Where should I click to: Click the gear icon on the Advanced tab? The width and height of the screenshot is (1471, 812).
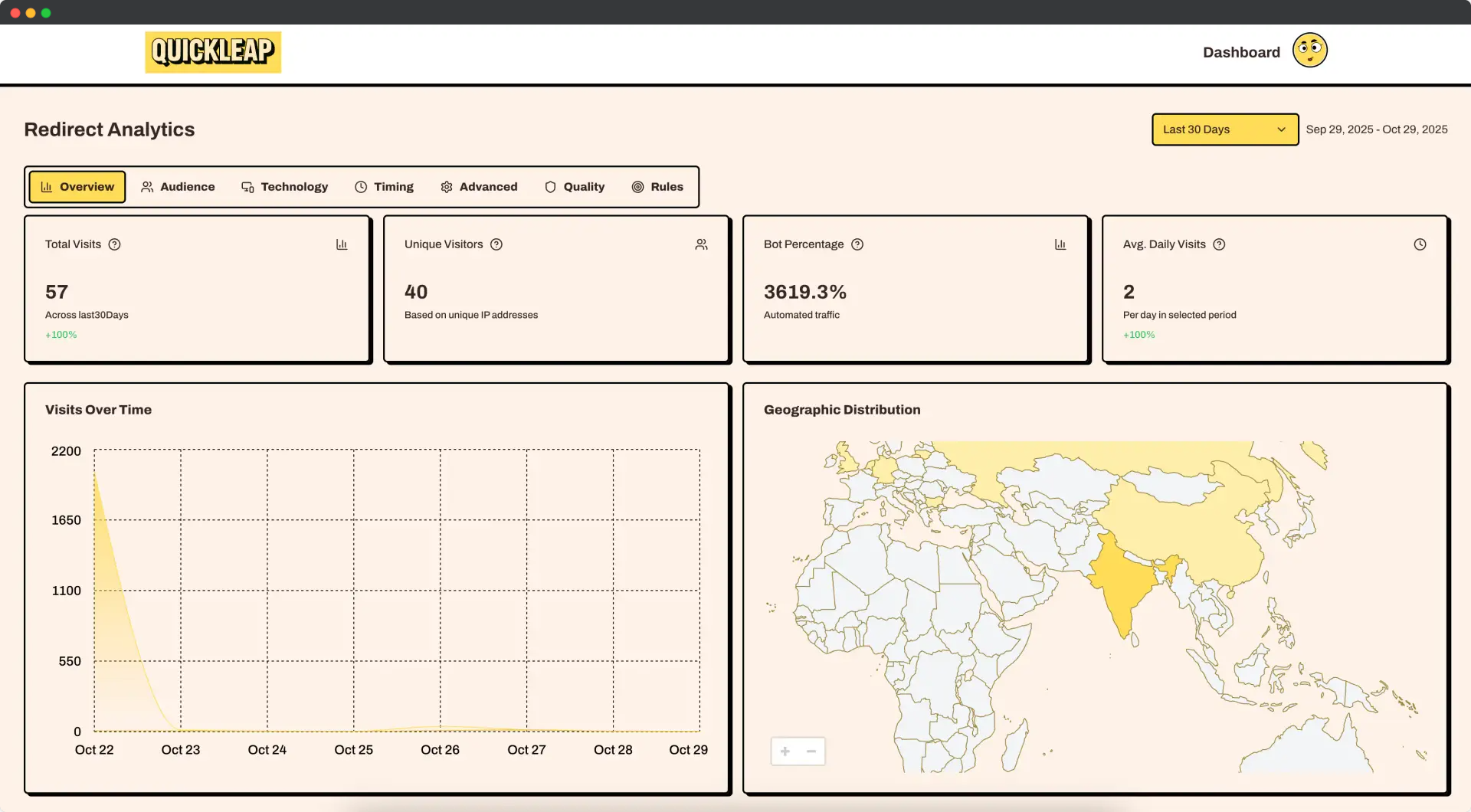[447, 186]
